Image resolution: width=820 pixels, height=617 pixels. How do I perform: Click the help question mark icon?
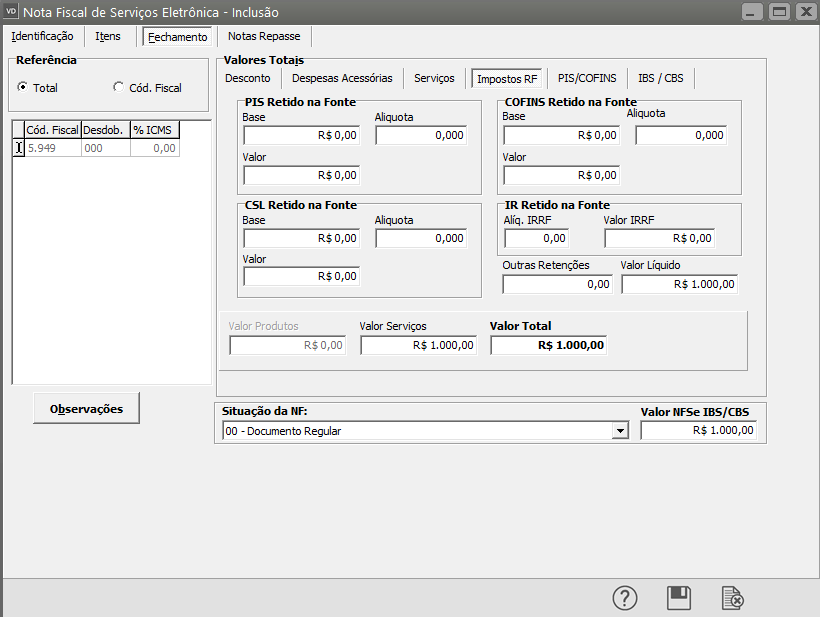pyautogui.click(x=625, y=598)
